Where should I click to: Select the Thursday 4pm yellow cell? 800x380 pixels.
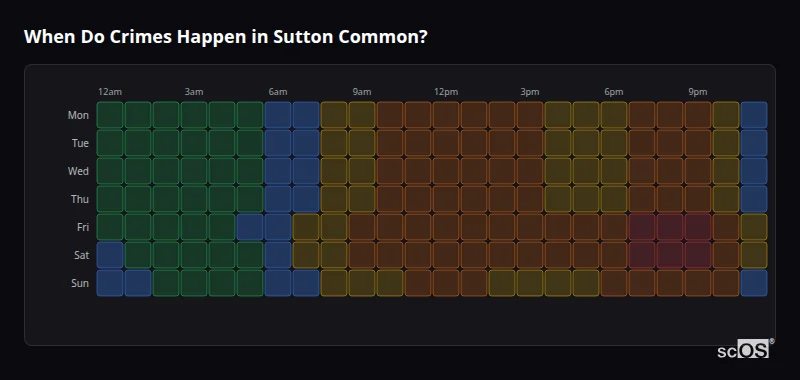click(558, 198)
